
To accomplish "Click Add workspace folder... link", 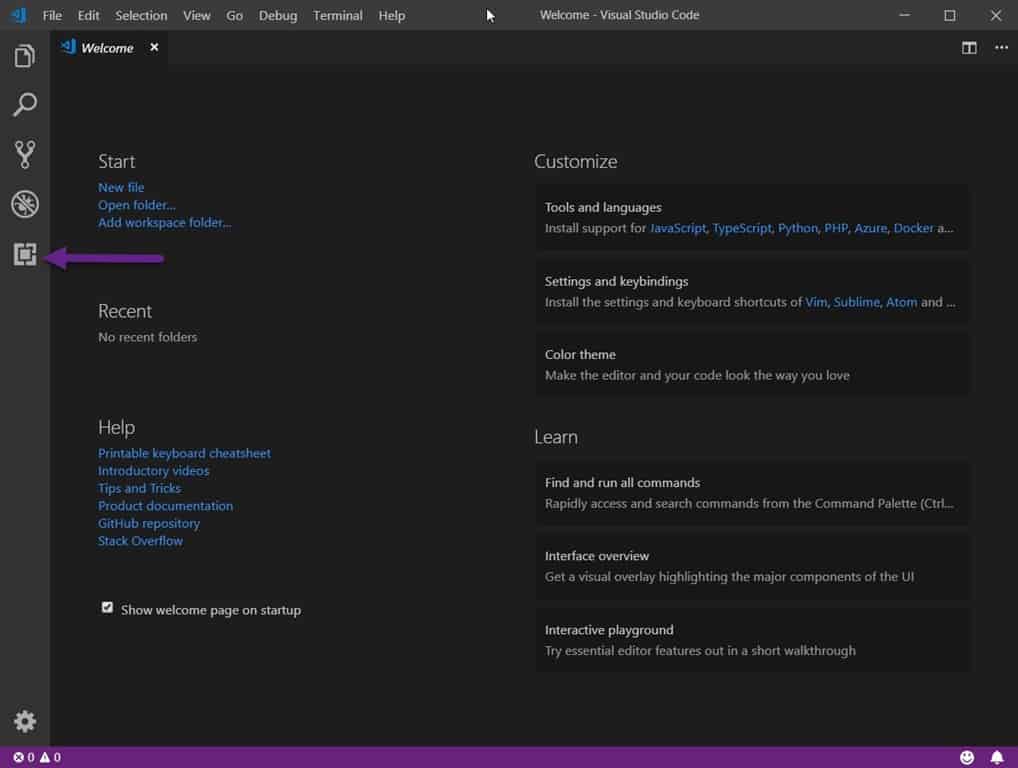I will [x=164, y=223].
